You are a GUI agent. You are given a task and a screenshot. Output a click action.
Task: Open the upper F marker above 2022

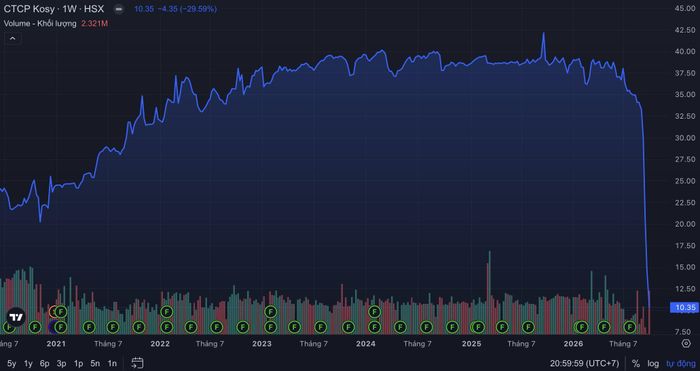(x=167, y=311)
